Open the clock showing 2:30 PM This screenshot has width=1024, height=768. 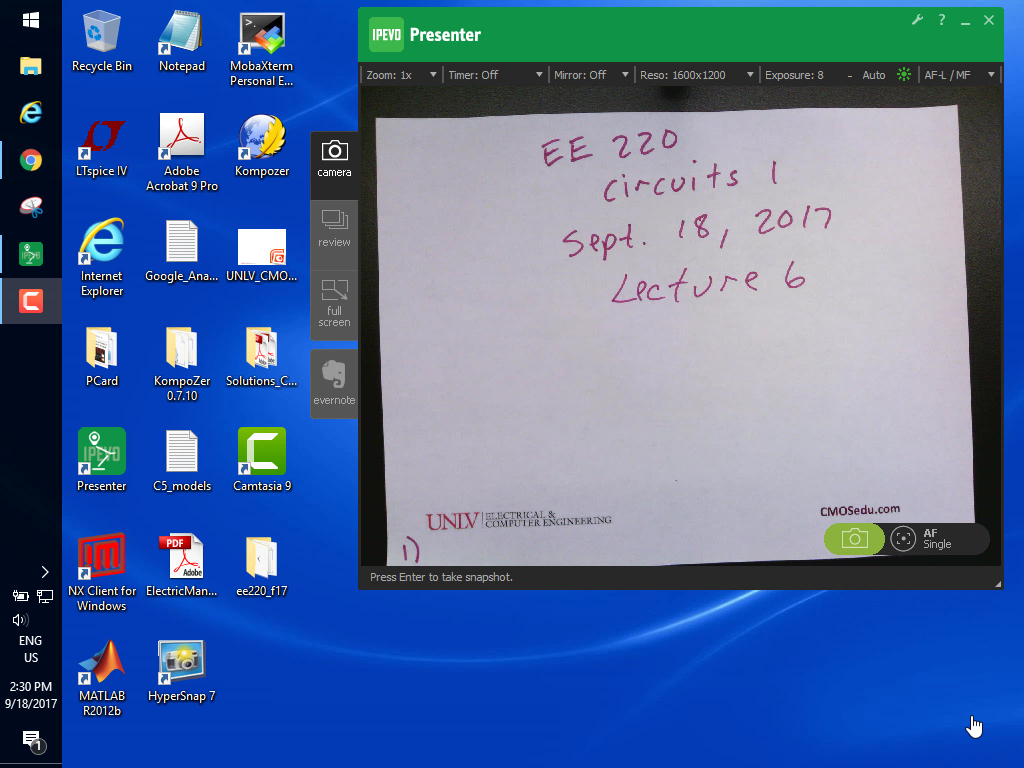point(31,695)
